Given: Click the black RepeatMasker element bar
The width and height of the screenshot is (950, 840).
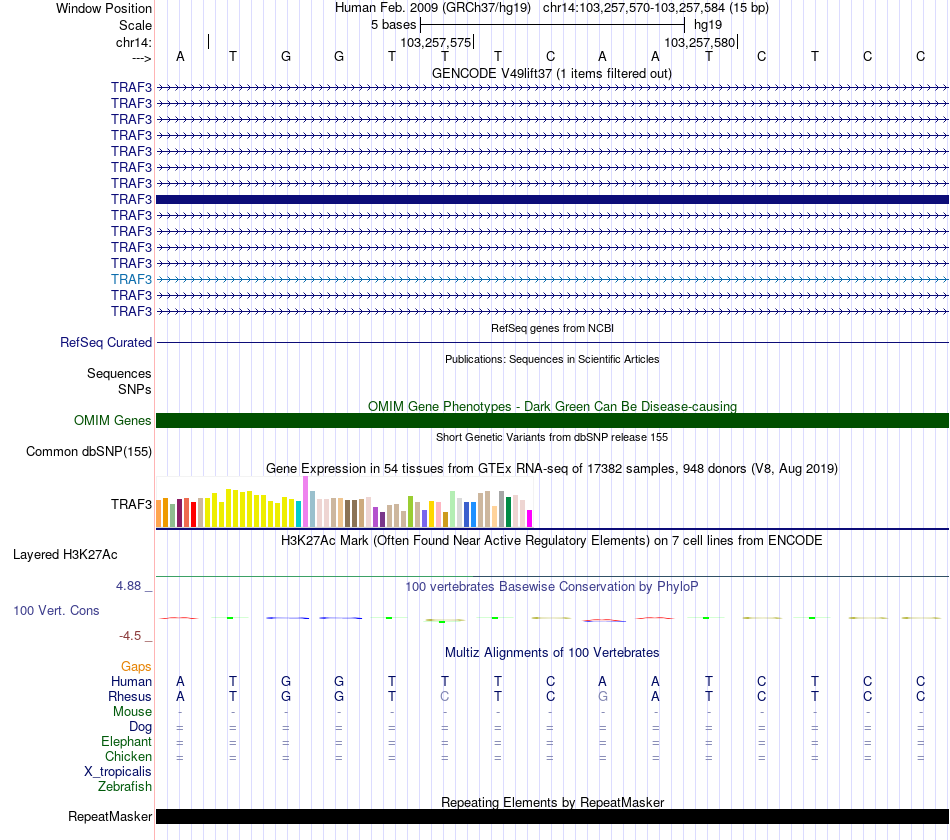Looking at the screenshot, I should pyautogui.click(x=552, y=816).
